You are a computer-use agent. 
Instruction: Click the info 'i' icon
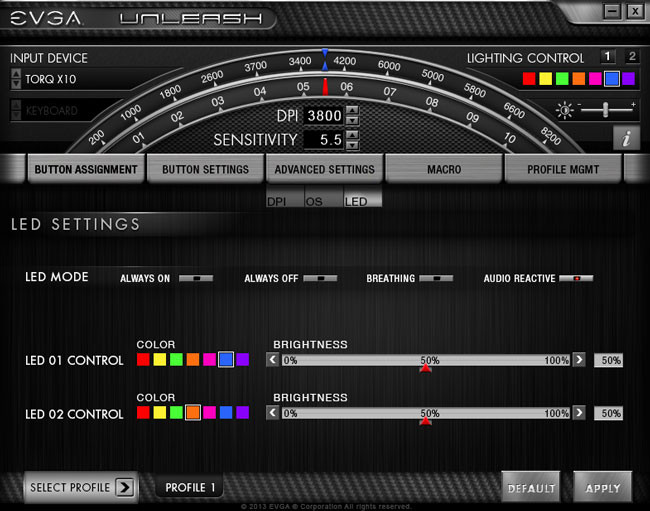click(x=626, y=139)
